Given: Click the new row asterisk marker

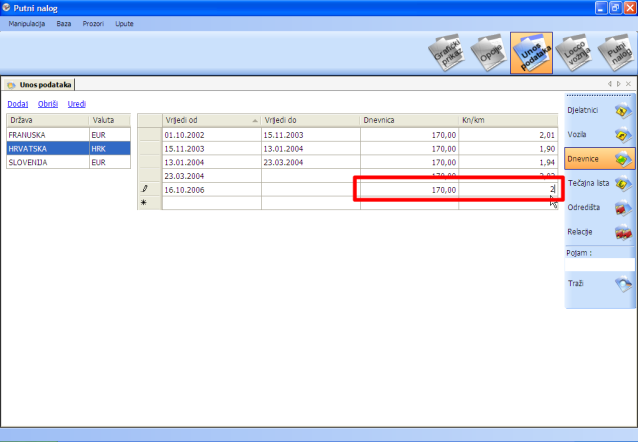Looking at the screenshot, I should 143,202.
